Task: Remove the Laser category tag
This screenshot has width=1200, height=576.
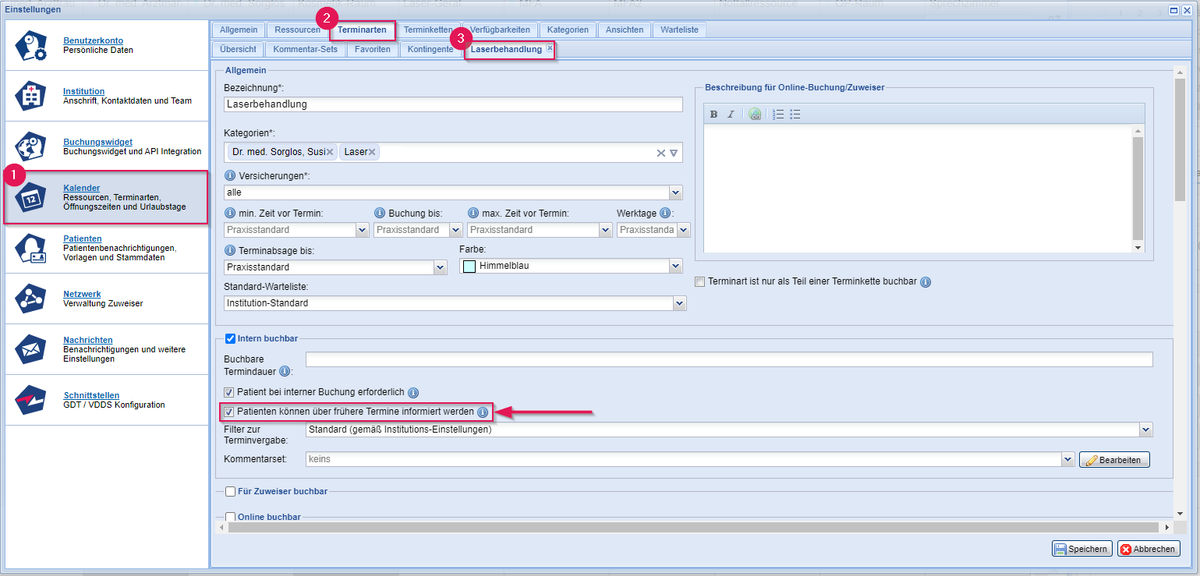Action: [372, 152]
